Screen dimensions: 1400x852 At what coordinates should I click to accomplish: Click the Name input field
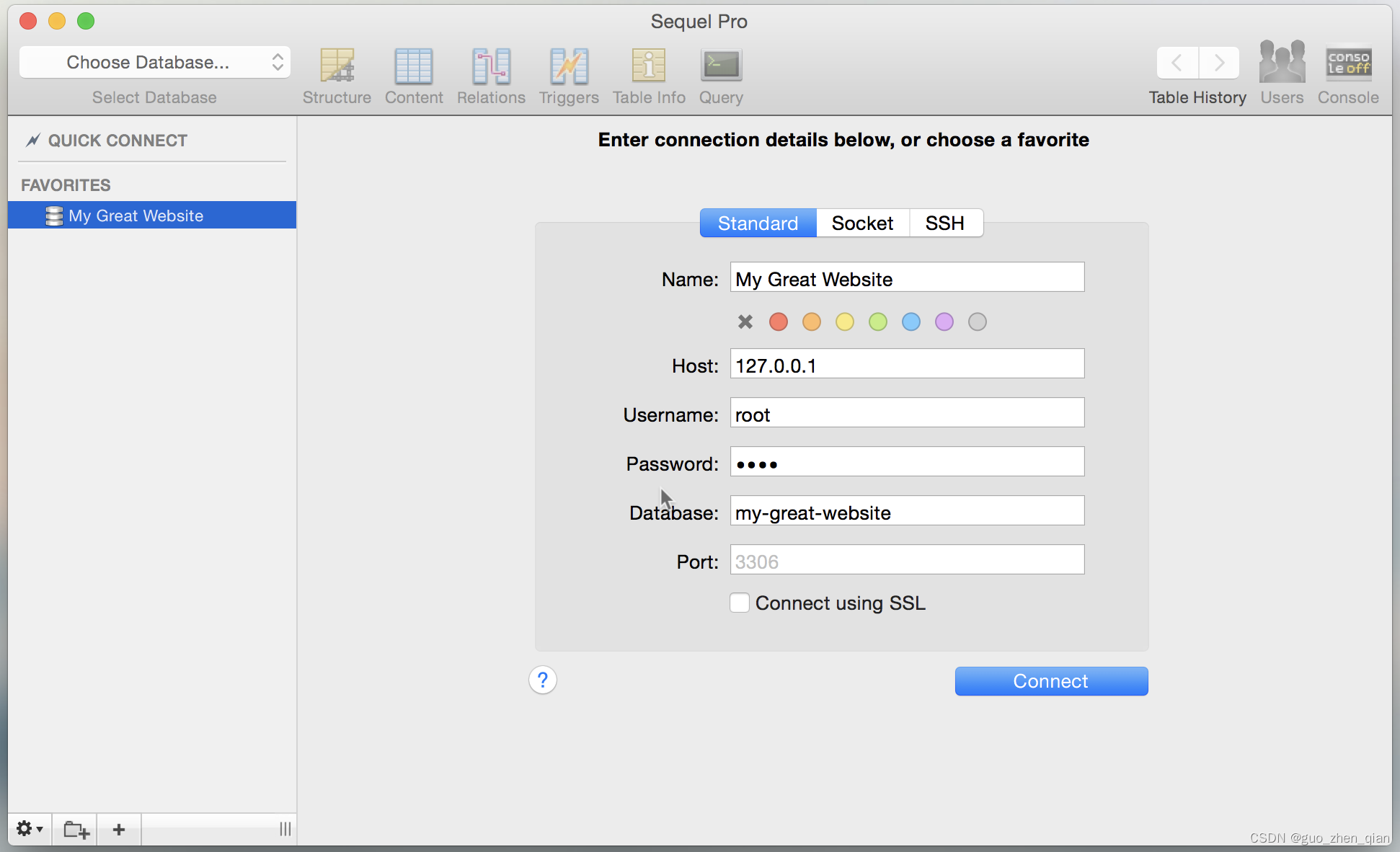[x=907, y=278]
